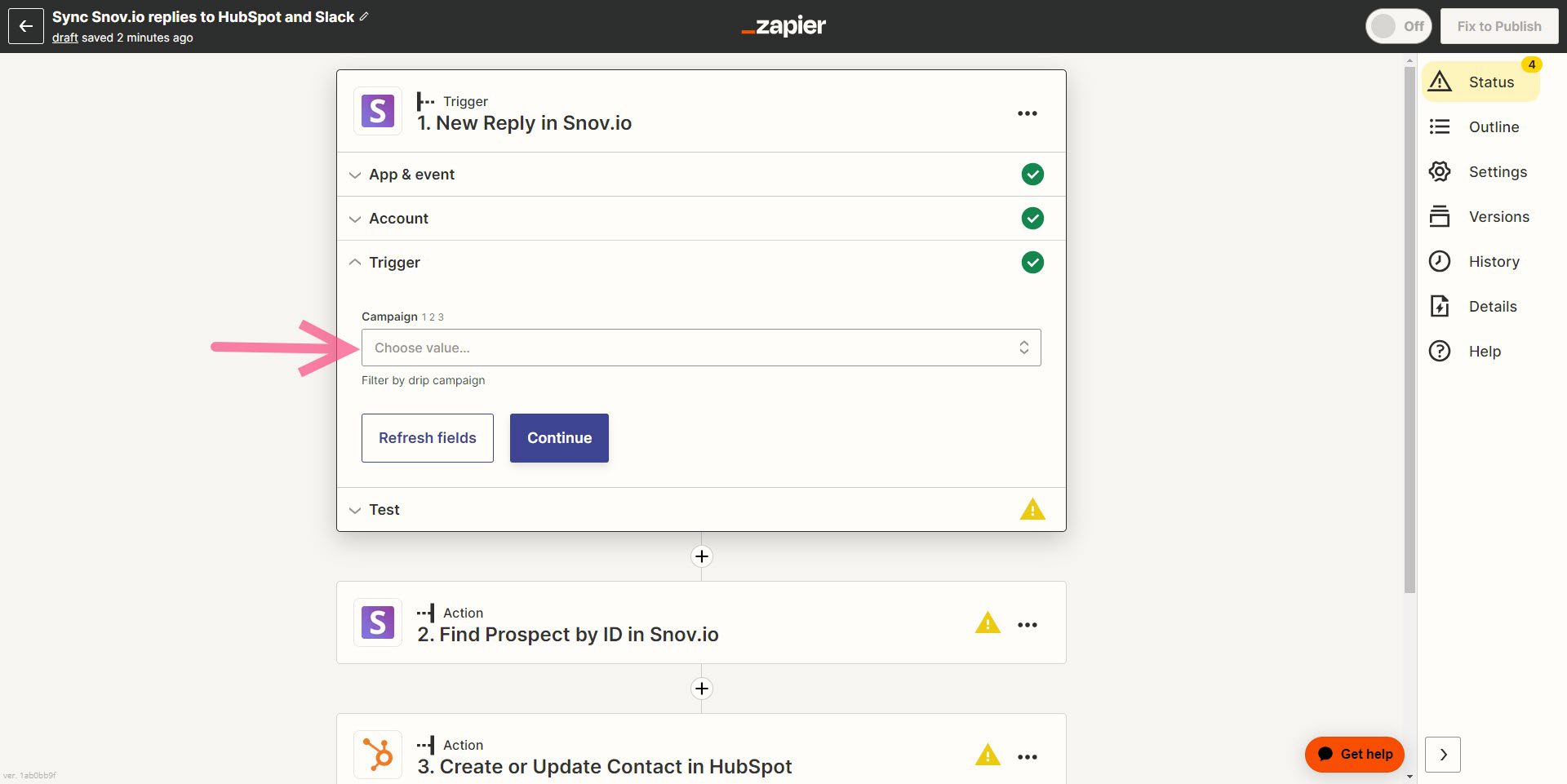Open History tab in sidebar

pos(1480,261)
